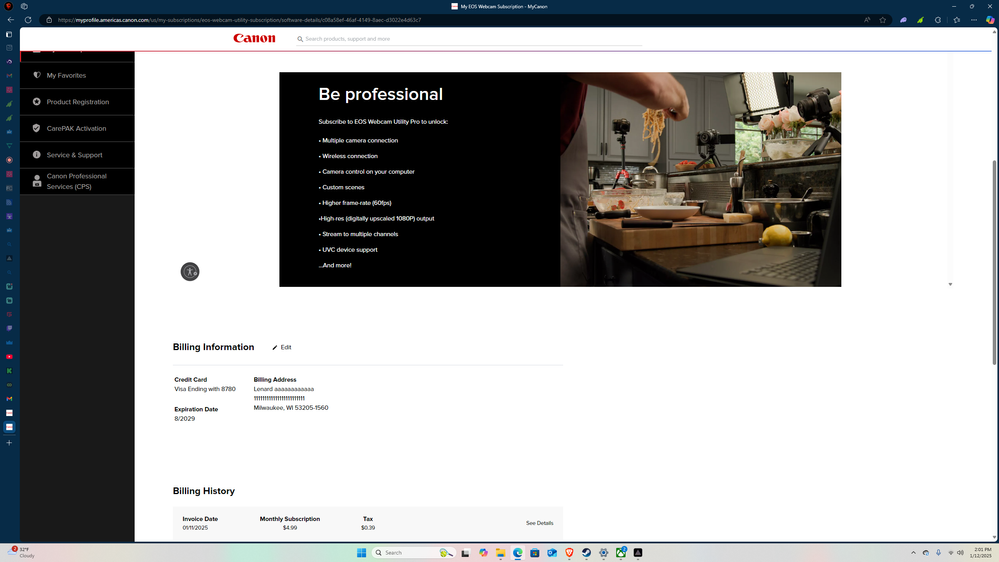Viewport: 999px width, 562px height.
Task: Click the 'Visa Ending with 8780' text
Action: point(205,389)
